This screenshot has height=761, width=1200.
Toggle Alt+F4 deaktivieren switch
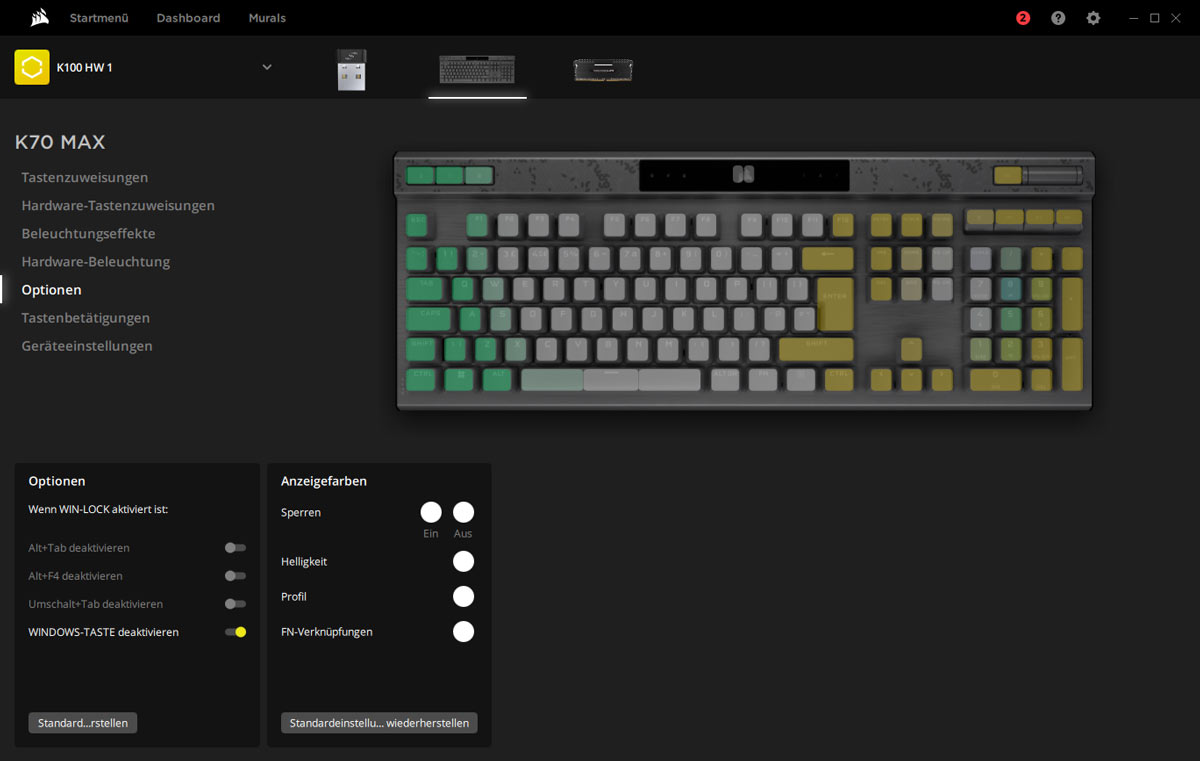235,576
